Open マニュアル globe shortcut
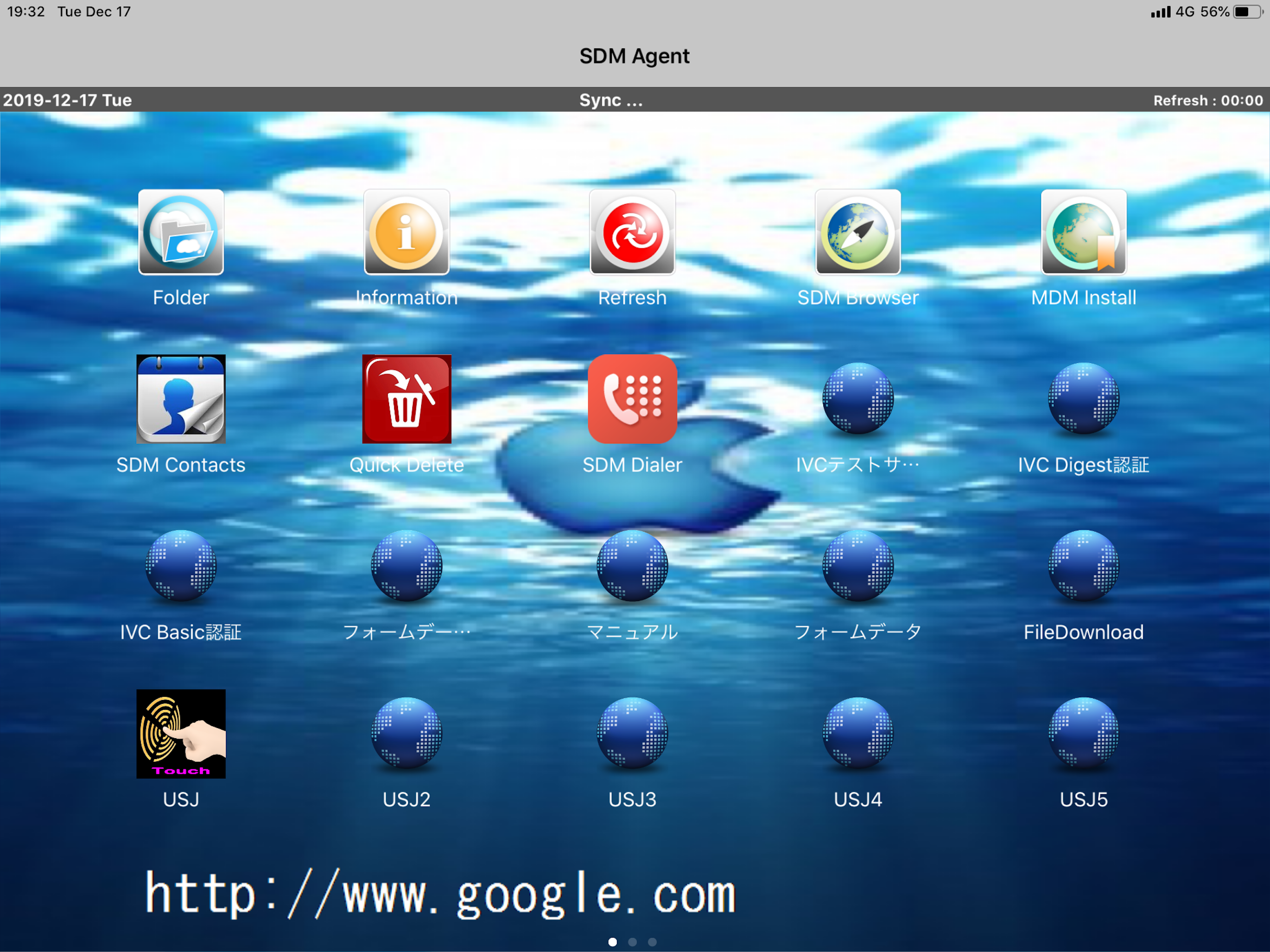The width and height of the screenshot is (1270, 952). tap(632, 566)
